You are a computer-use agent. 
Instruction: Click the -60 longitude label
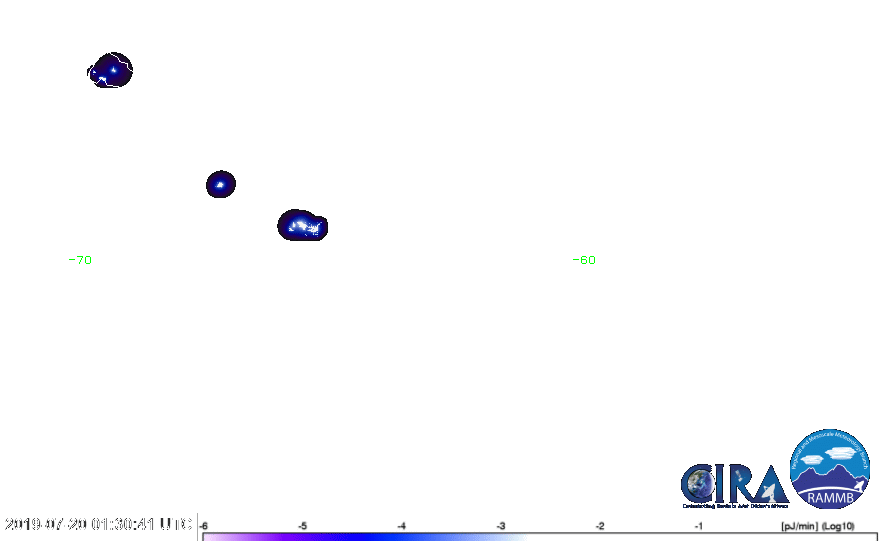click(584, 260)
